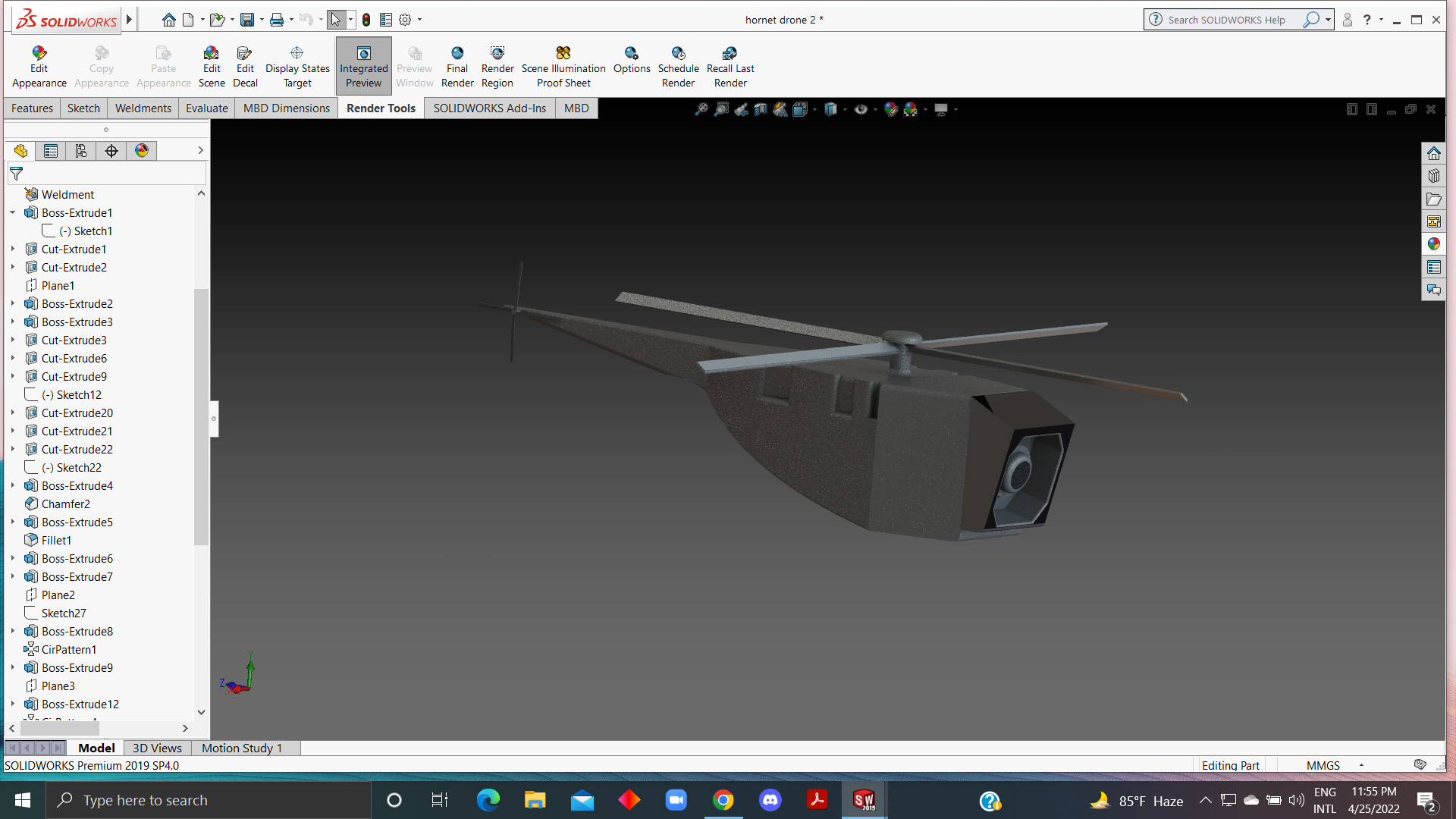Viewport: 1456px width, 819px height.
Task: Open the Appearances color ball in the task pane
Action: coord(1433,244)
